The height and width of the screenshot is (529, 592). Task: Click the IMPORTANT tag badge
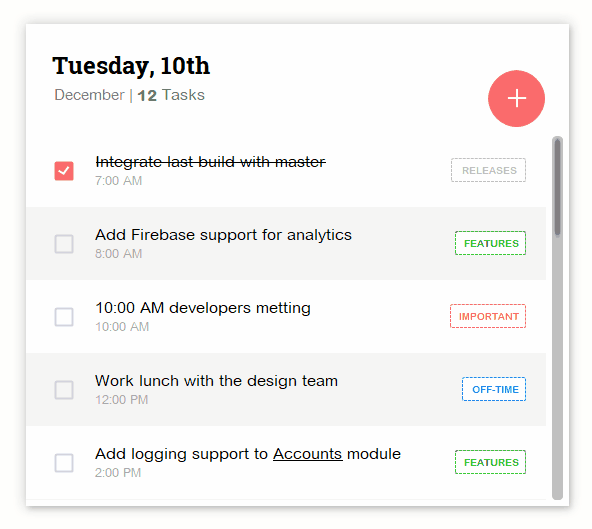[x=488, y=316]
